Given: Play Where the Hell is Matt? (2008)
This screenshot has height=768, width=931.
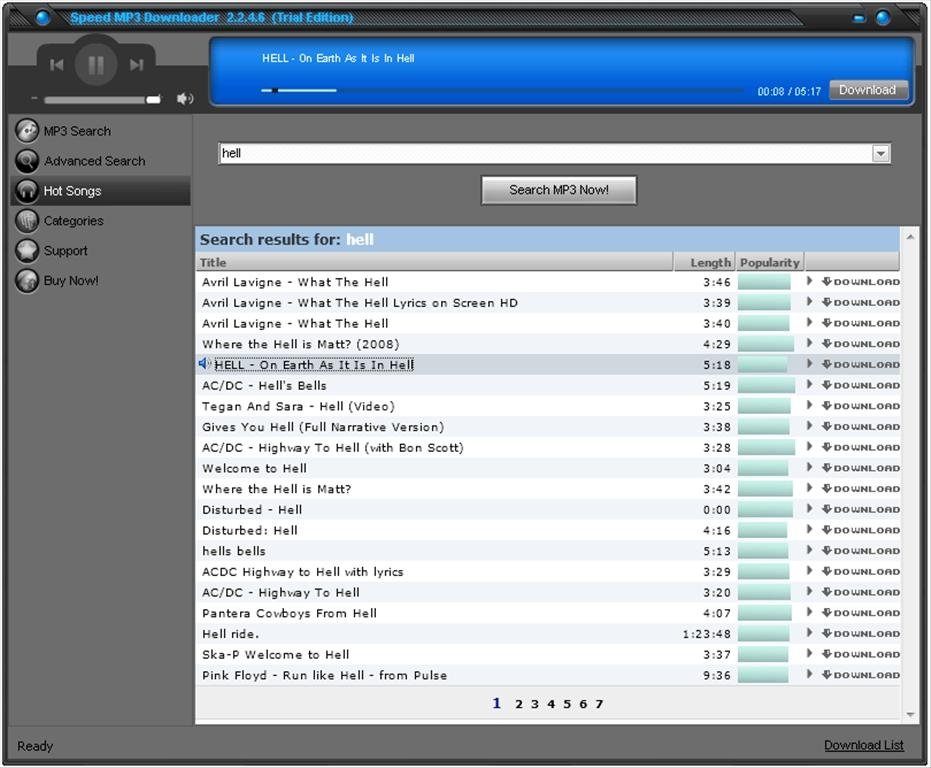Looking at the screenshot, I should coord(809,343).
